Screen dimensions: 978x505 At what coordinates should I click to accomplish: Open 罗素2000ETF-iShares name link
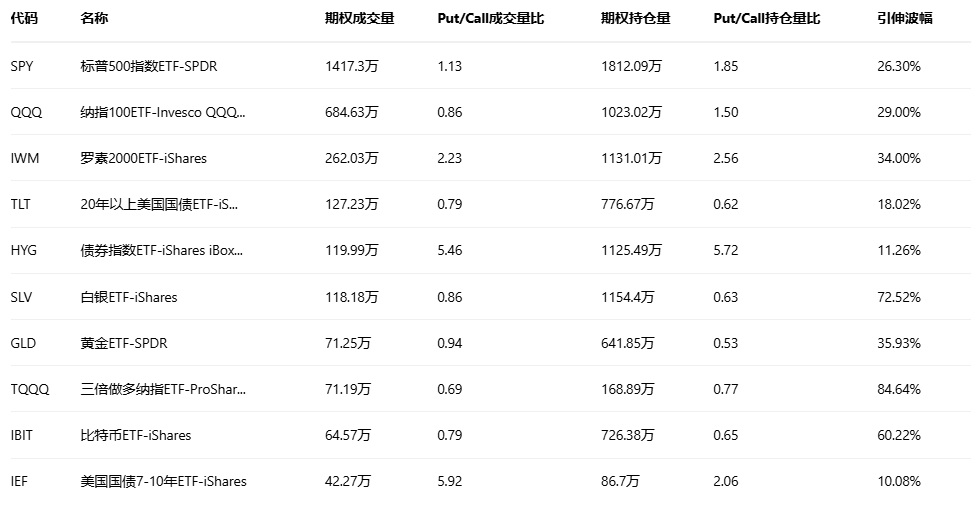click(x=144, y=158)
